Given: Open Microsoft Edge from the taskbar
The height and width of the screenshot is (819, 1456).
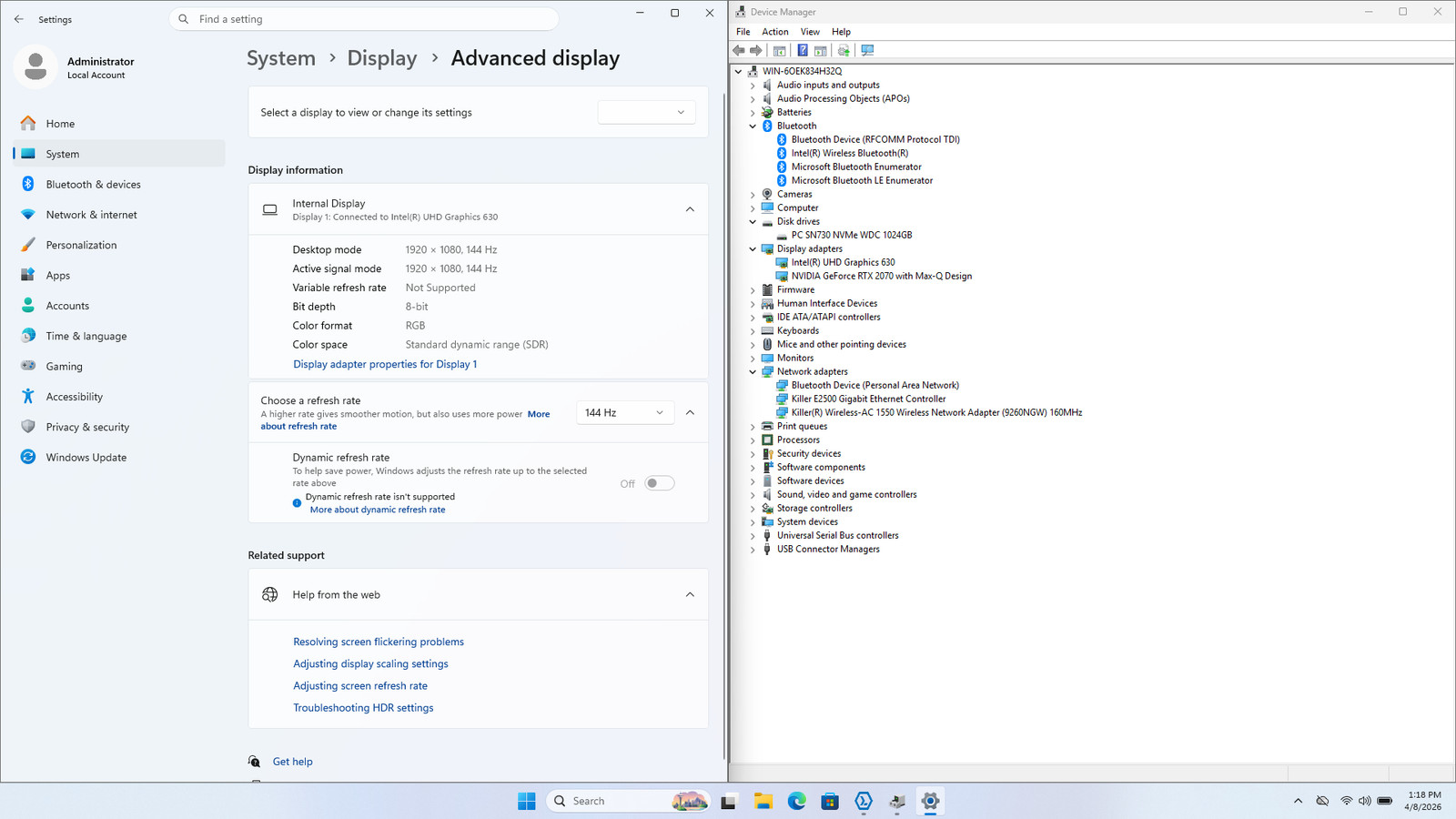Looking at the screenshot, I should coord(796,801).
